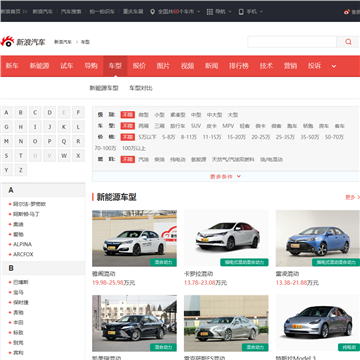Select brand letter M
Screen dimensions: 360x360
point(6,141)
